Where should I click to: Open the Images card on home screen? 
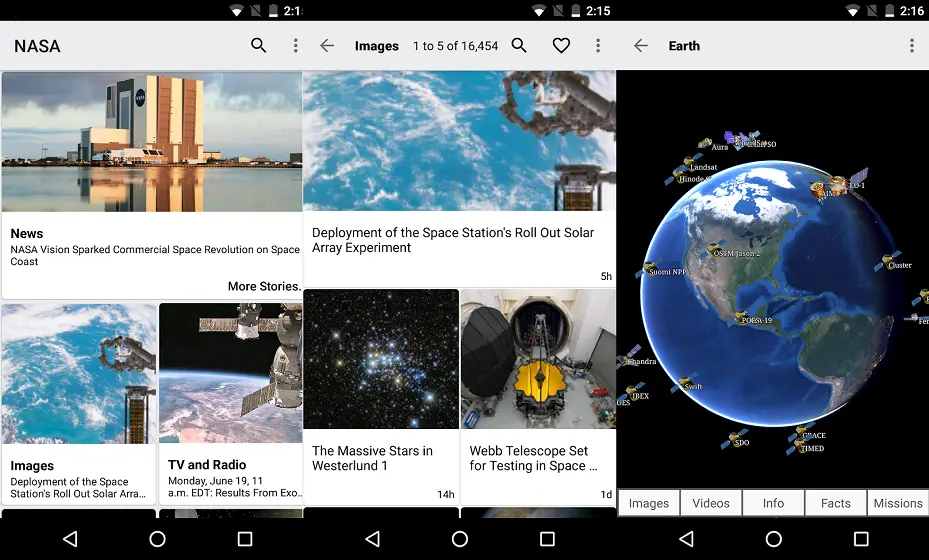coord(79,402)
